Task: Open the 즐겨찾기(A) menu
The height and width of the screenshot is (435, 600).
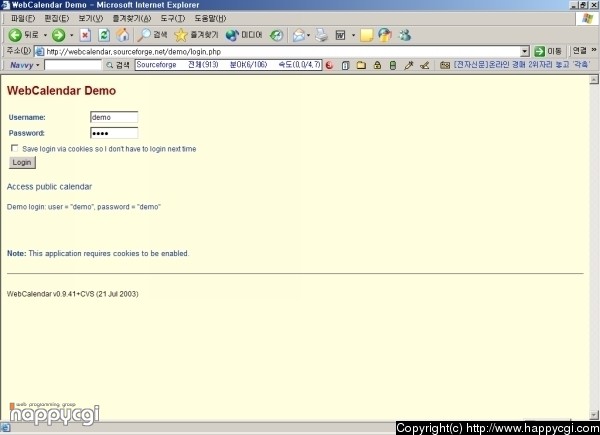Action: (132, 18)
